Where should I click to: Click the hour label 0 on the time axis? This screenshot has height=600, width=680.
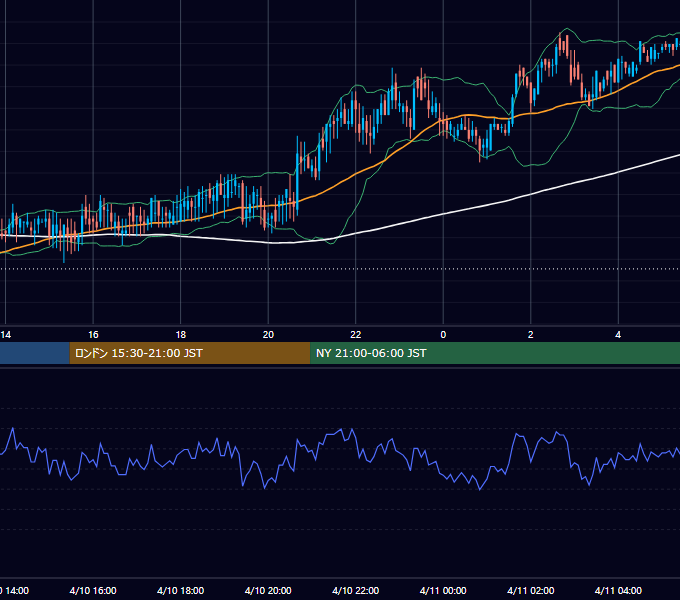tap(443, 335)
